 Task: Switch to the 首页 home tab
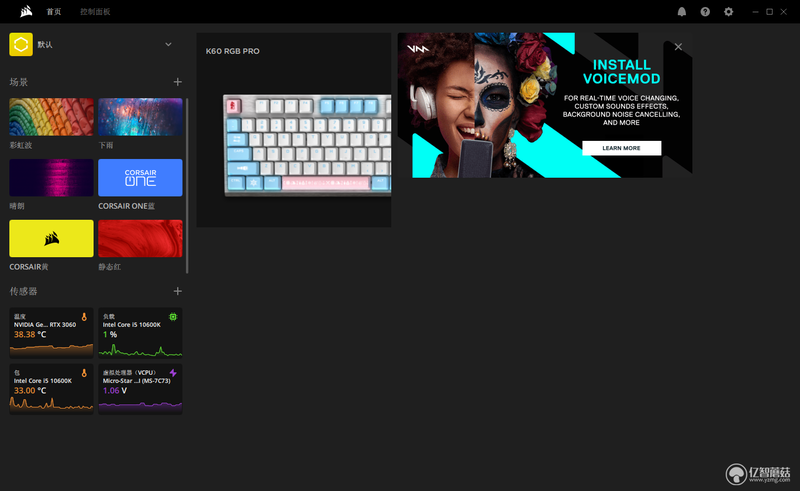point(54,12)
